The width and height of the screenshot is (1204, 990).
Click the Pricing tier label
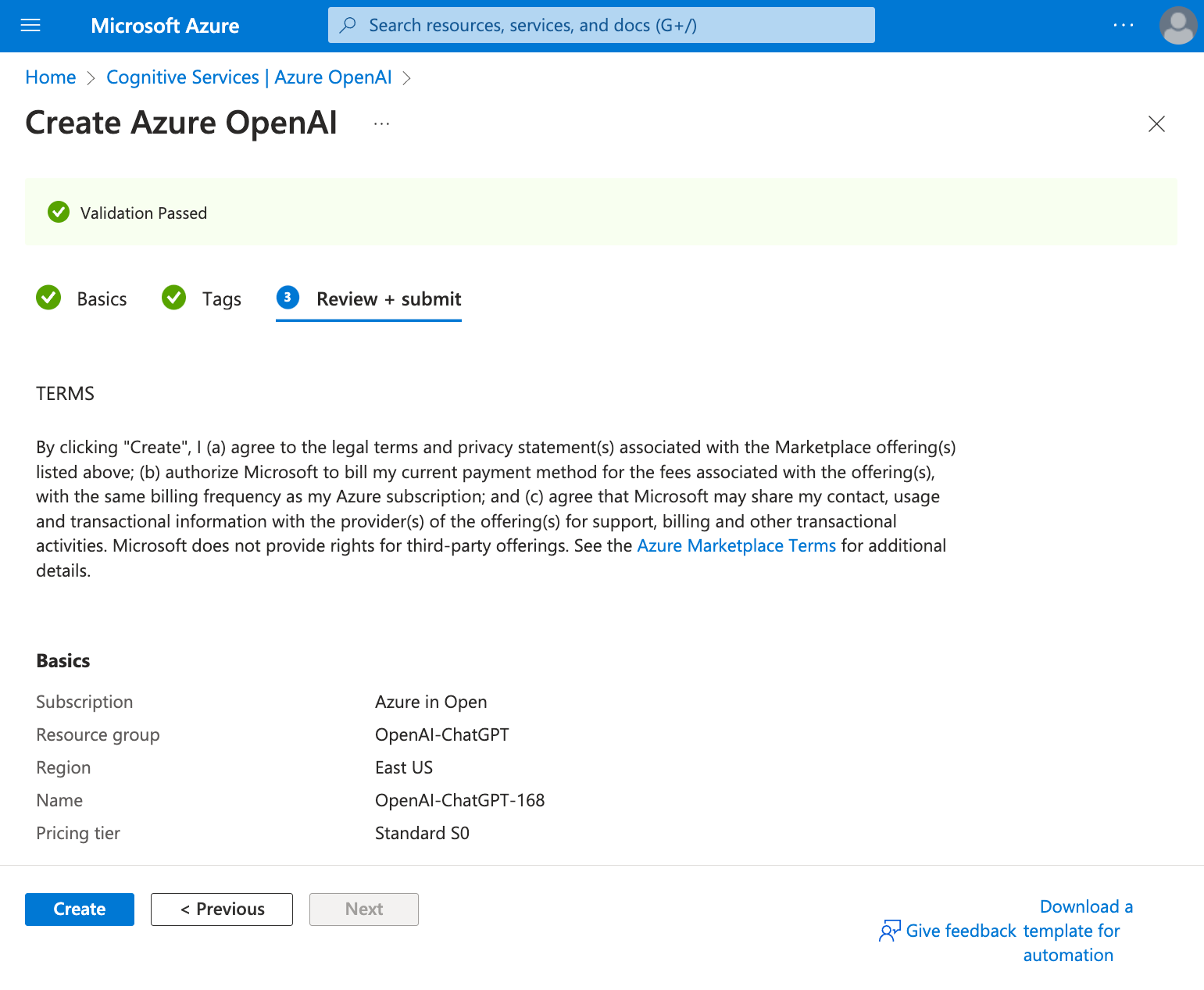point(78,833)
